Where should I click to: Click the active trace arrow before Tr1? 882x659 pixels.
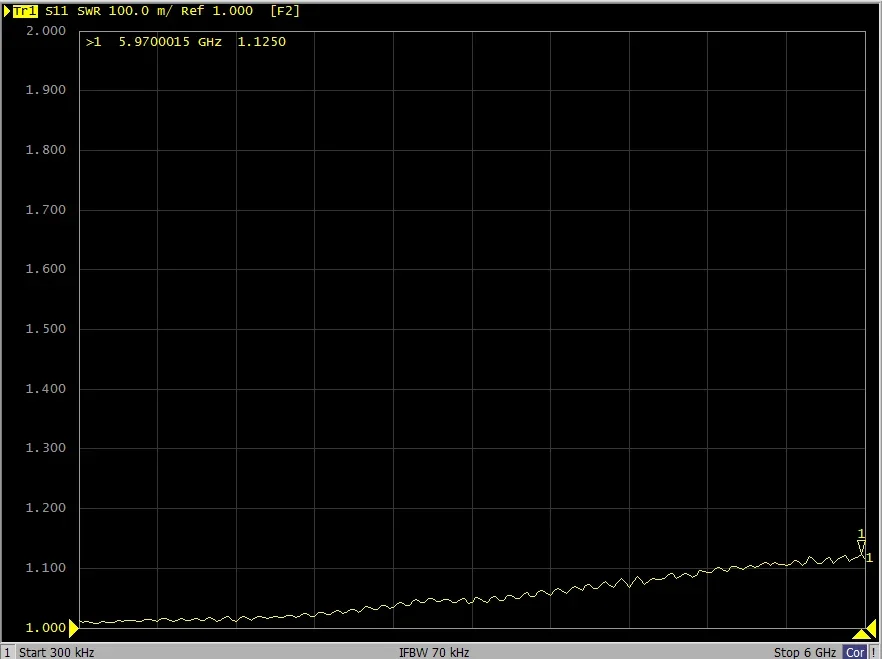point(7,11)
